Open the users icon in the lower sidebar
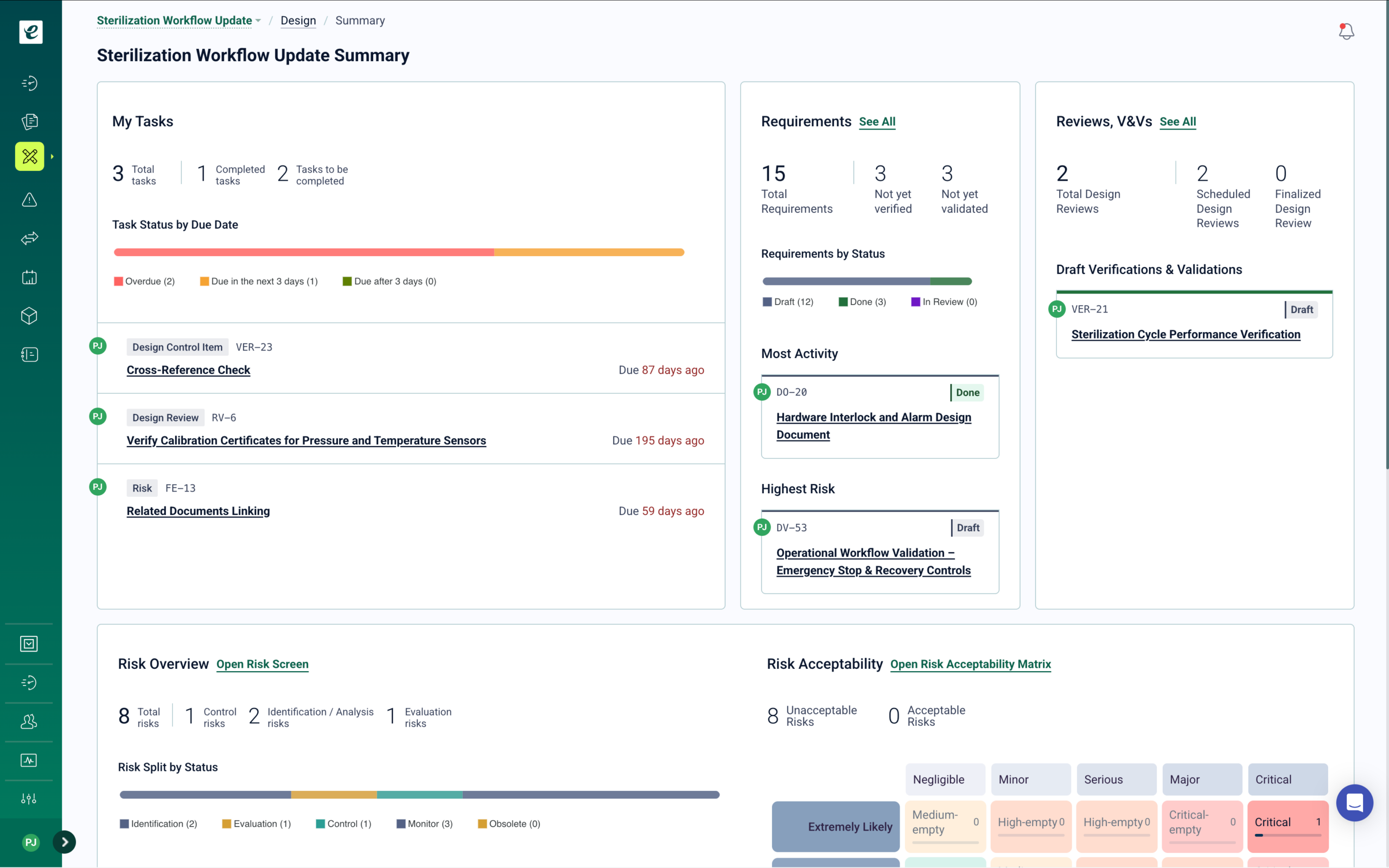 tap(29, 721)
